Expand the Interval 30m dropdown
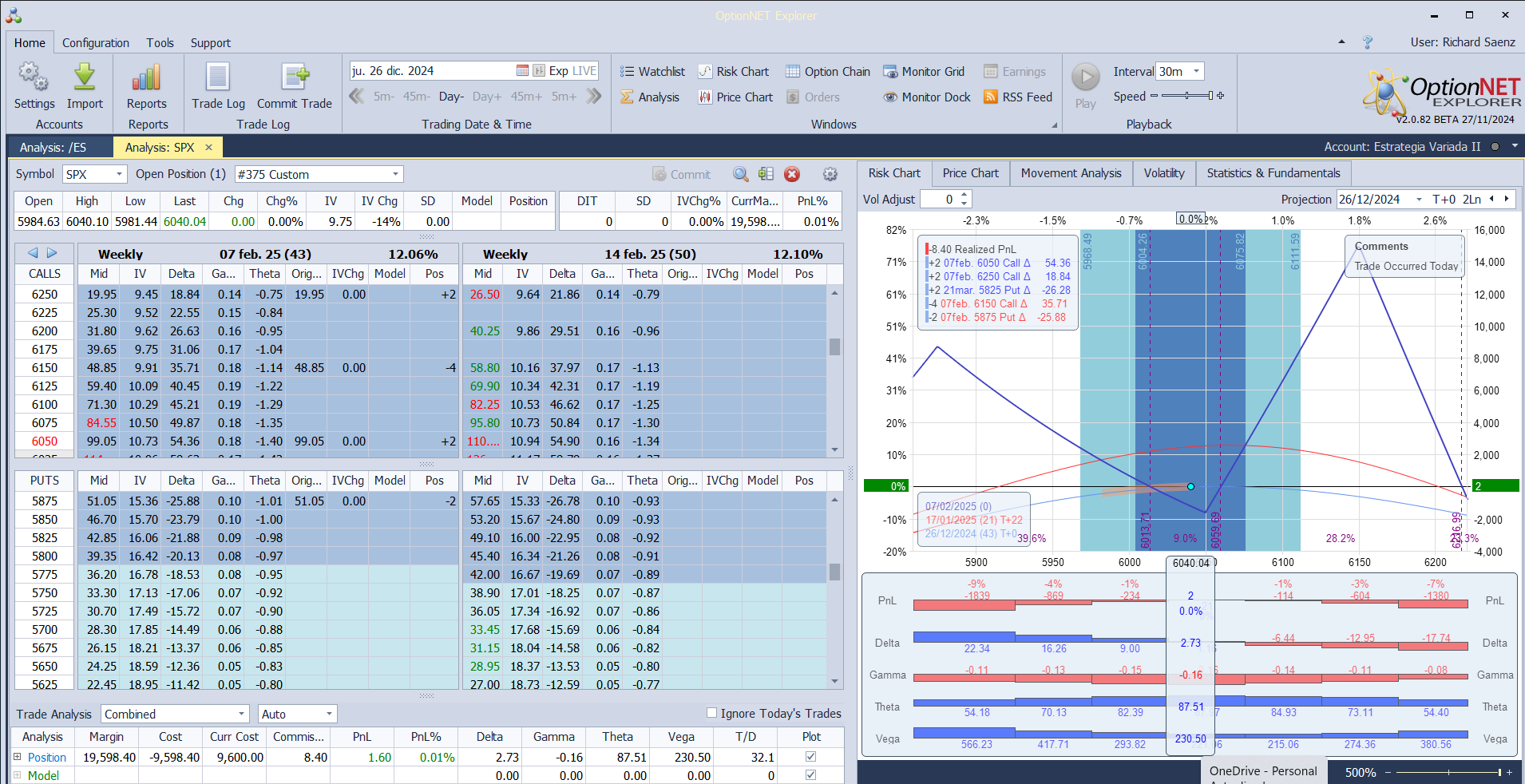The image size is (1525, 784). click(x=1196, y=71)
